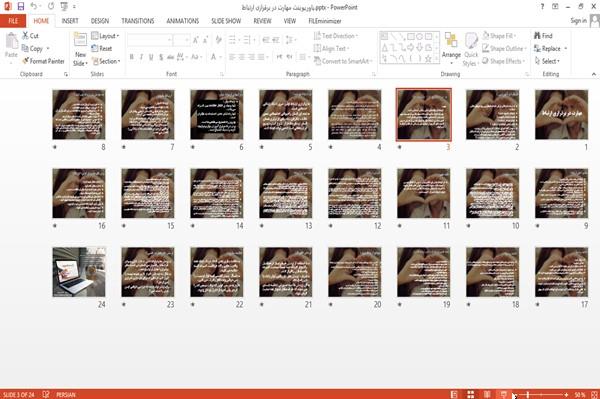Image resolution: width=600 pixels, height=399 pixels.
Task: Toggle Bold formatting
Action: 132,57
